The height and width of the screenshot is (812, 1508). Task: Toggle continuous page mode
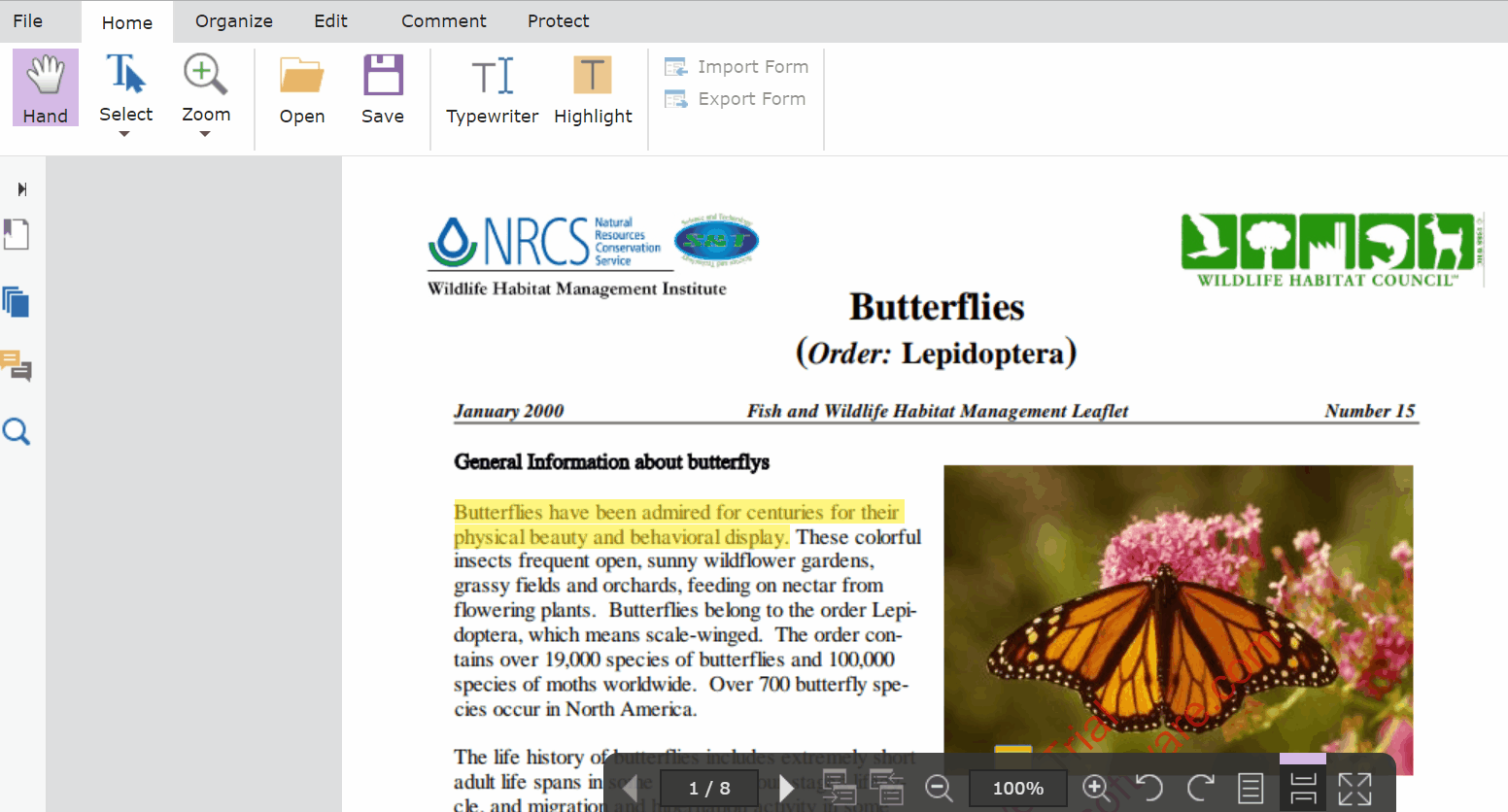[1303, 788]
